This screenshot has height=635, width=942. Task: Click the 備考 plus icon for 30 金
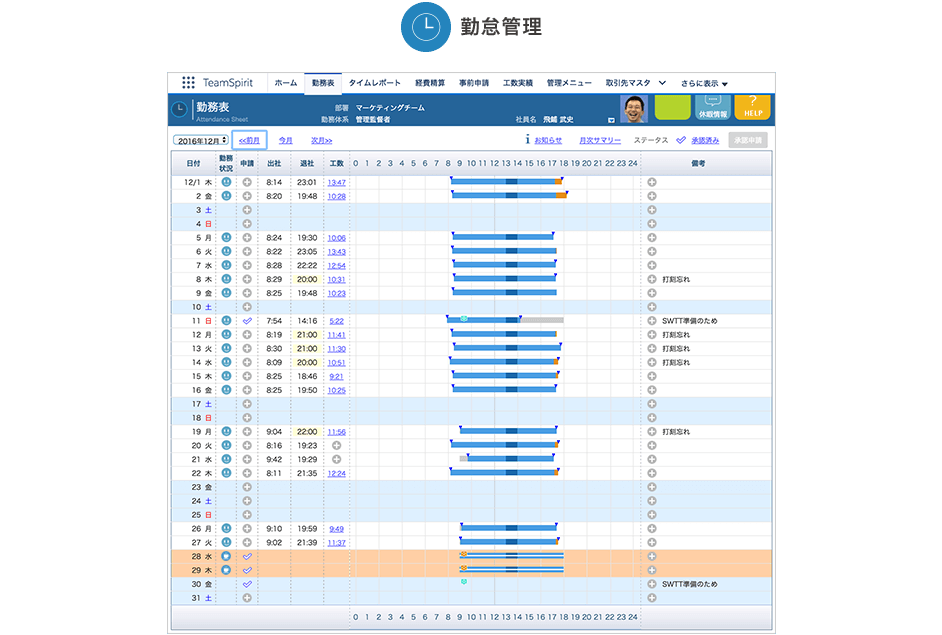coord(652,584)
